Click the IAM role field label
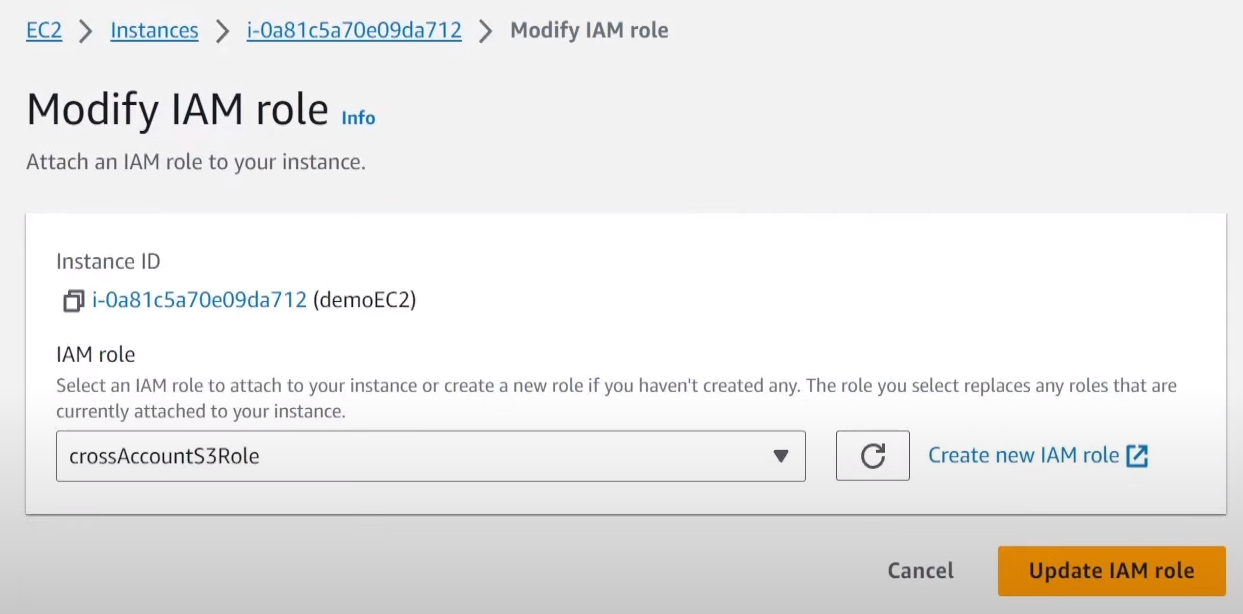The image size is (1243, 614). (x=96, y=354)
